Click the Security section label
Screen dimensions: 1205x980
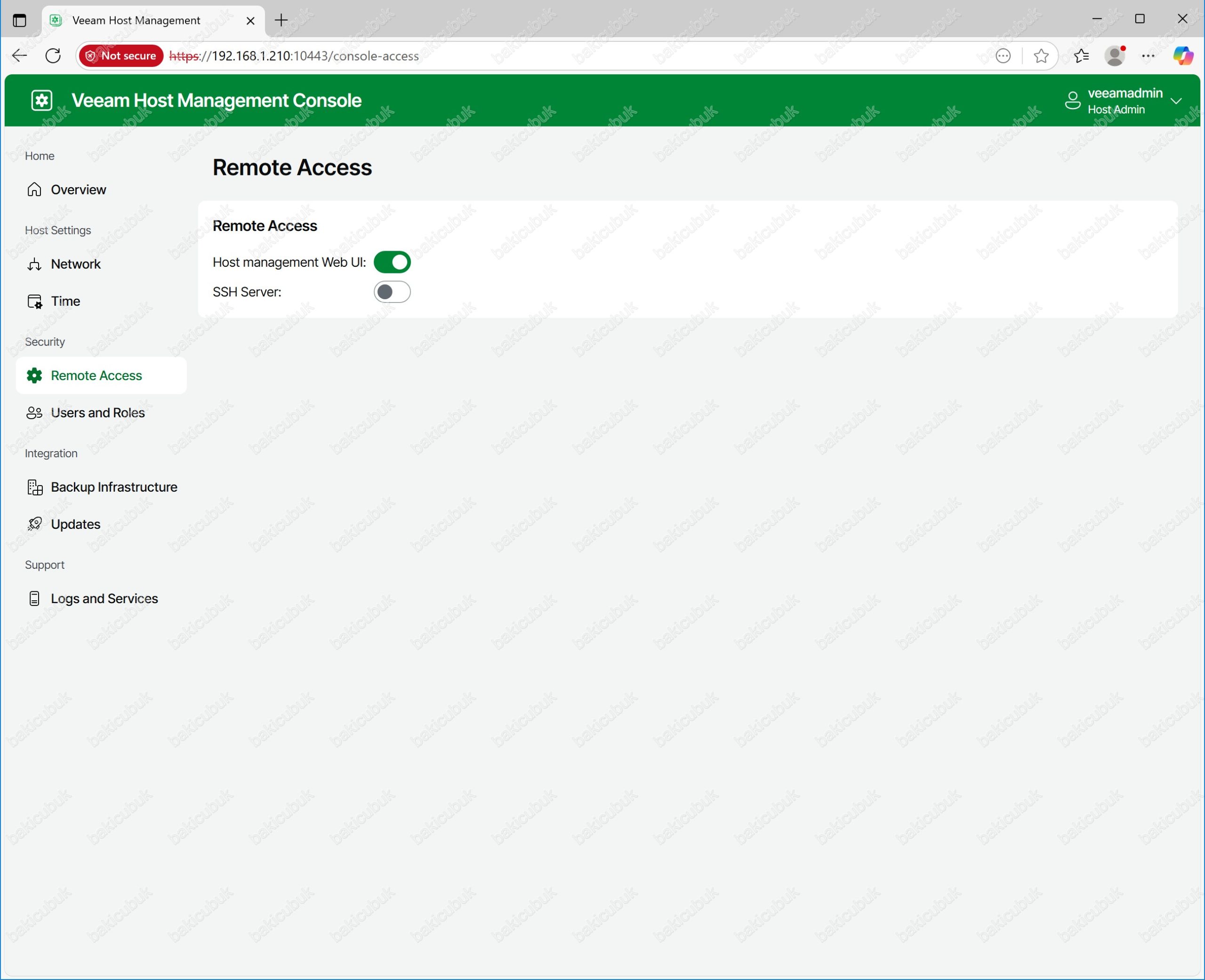45,342
